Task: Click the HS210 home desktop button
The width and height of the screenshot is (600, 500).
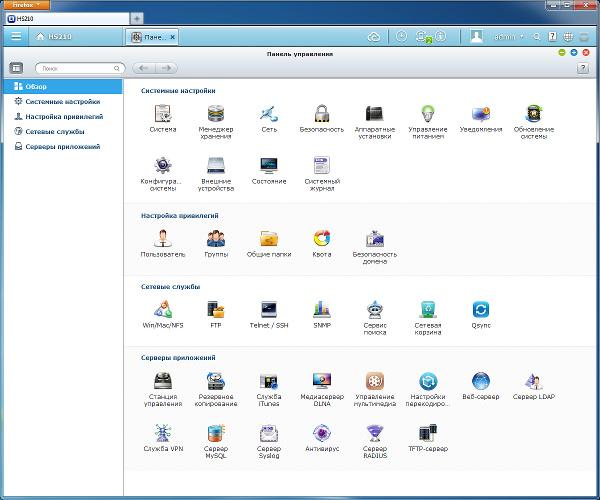Action: pos(54,37)
